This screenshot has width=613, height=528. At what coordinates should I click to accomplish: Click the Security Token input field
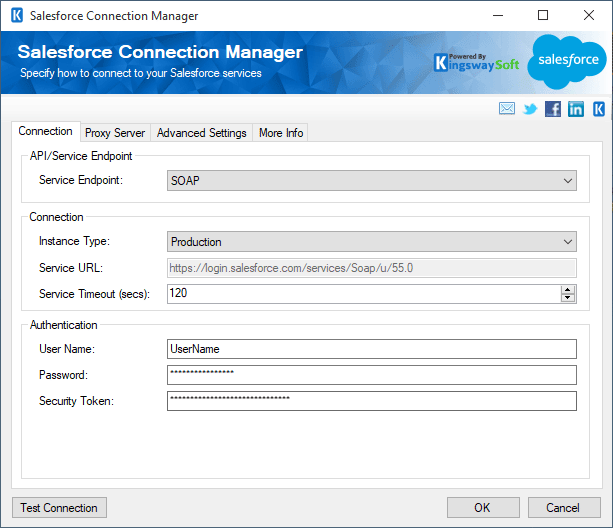pos(372,401)
